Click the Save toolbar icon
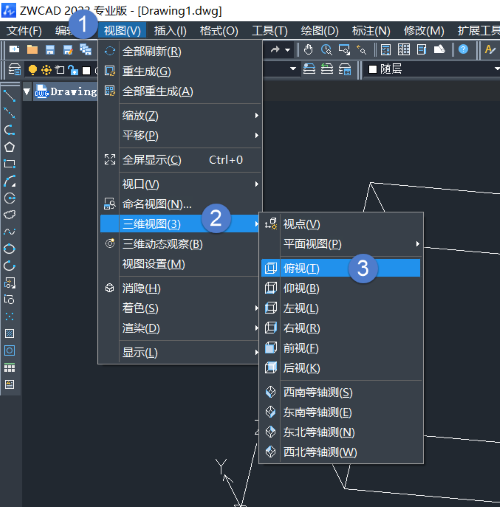Image resolution: width=500 pixels, height=507 pixels. pos(50,50)
